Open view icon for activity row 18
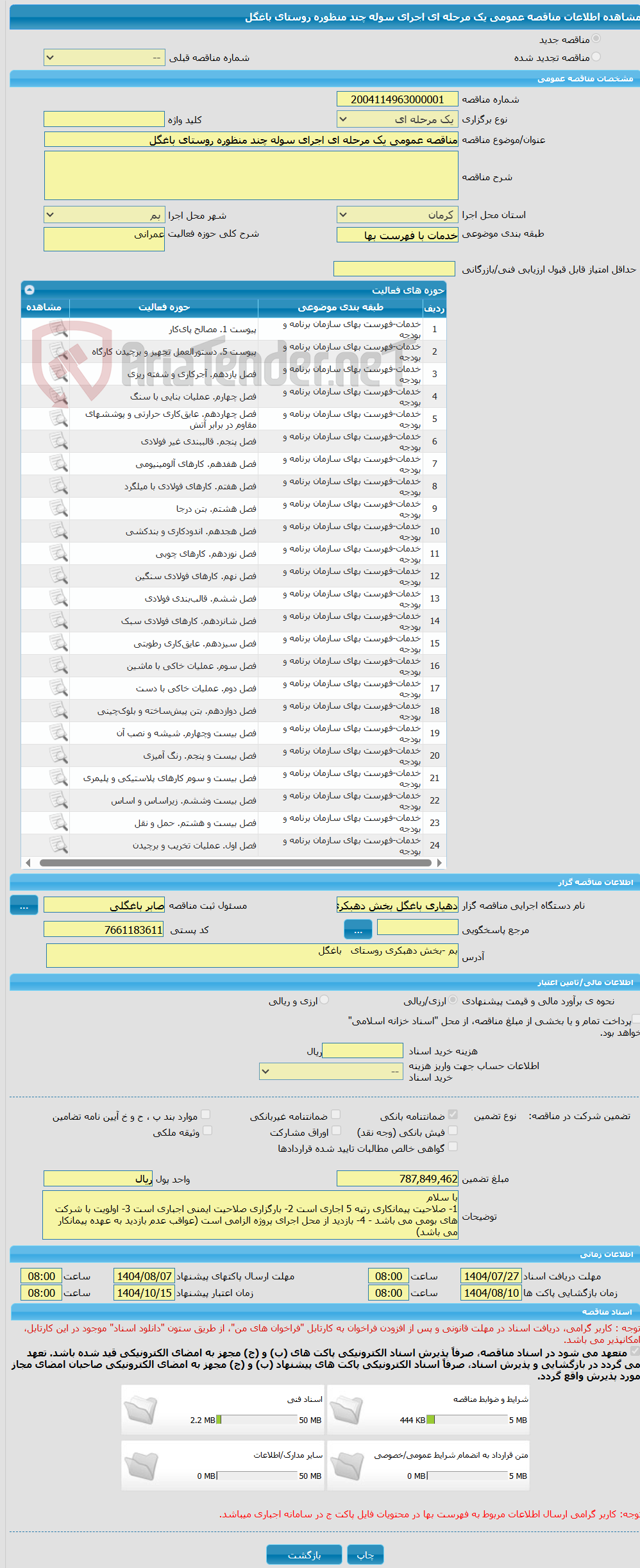 coord(58,711)
